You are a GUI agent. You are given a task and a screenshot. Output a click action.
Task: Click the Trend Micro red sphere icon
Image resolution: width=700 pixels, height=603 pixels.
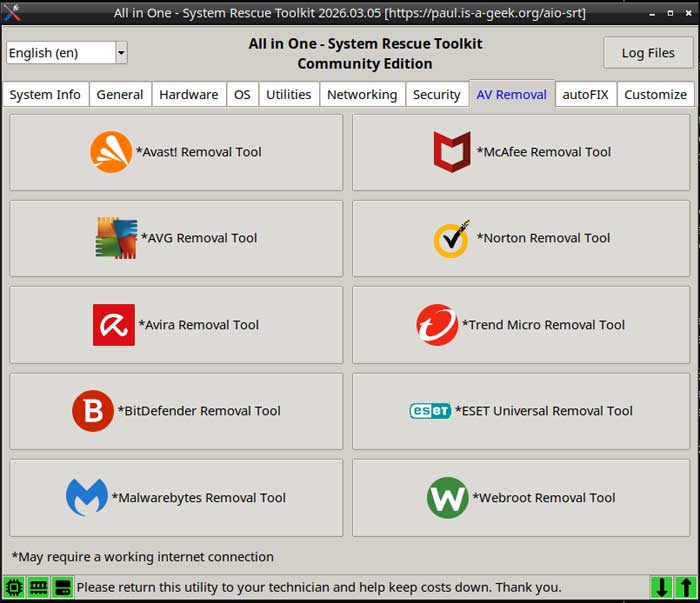point(437,325)
